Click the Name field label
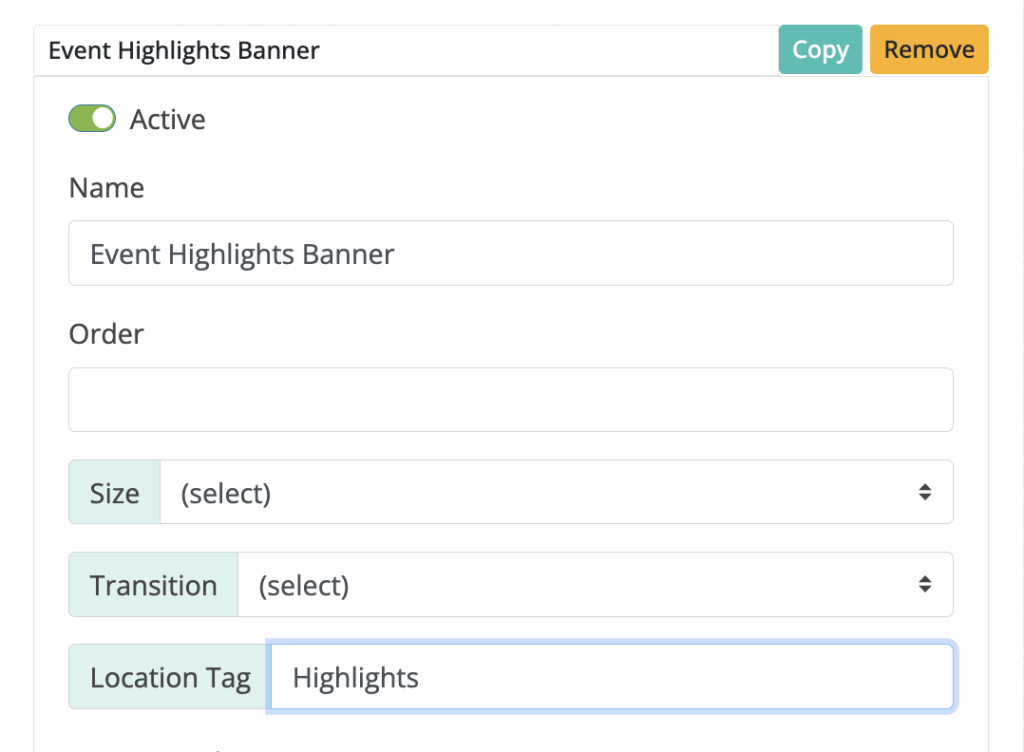 click(x=107, y=188)
